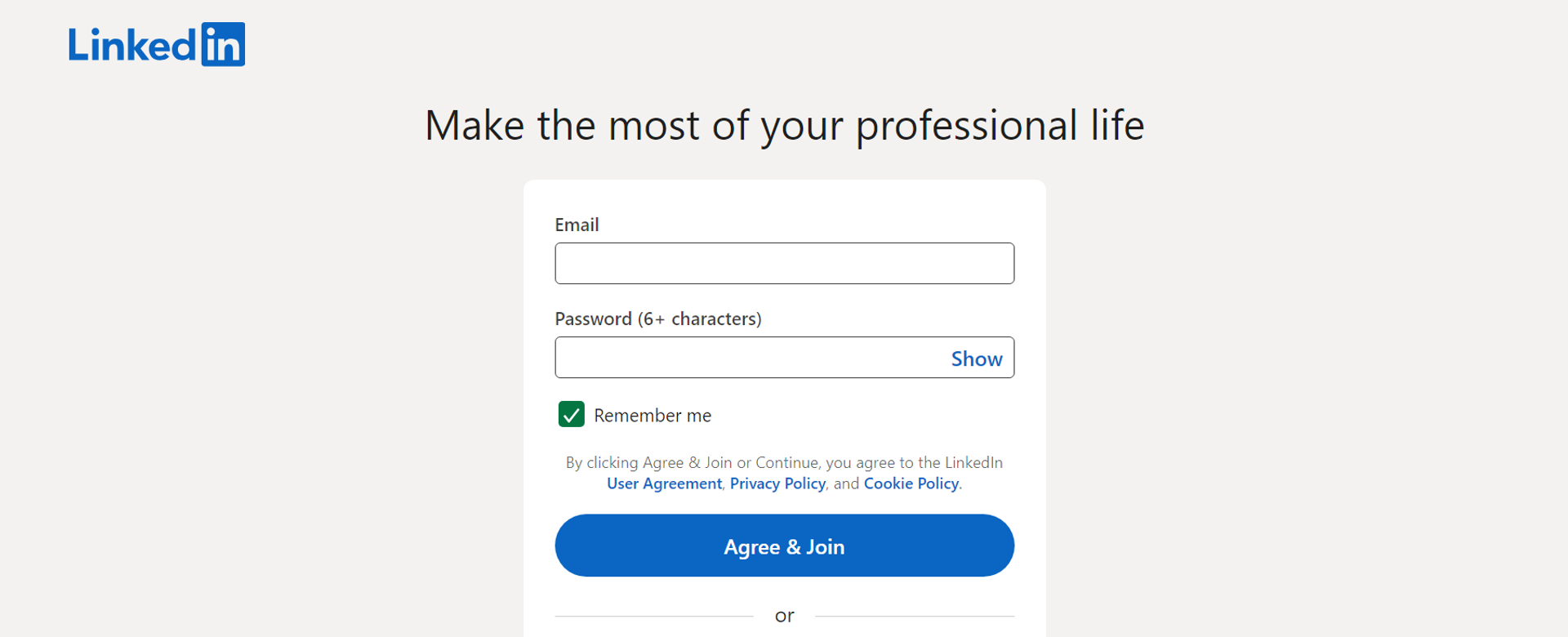Click the 'or' divider text
Screen dimensions: 1568x637
click(784, 615)
